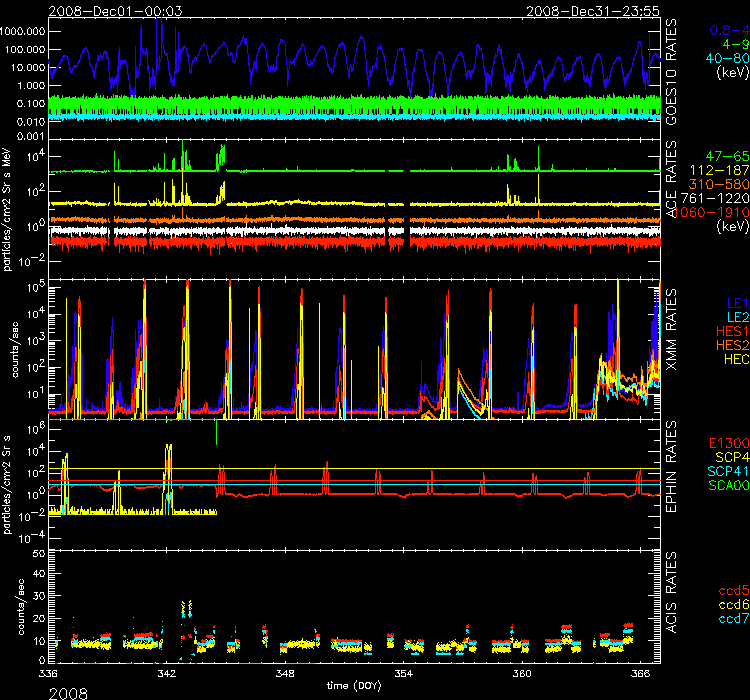
Task: Click the time (DOY) x-axis label
Action: tap(354, 685)
